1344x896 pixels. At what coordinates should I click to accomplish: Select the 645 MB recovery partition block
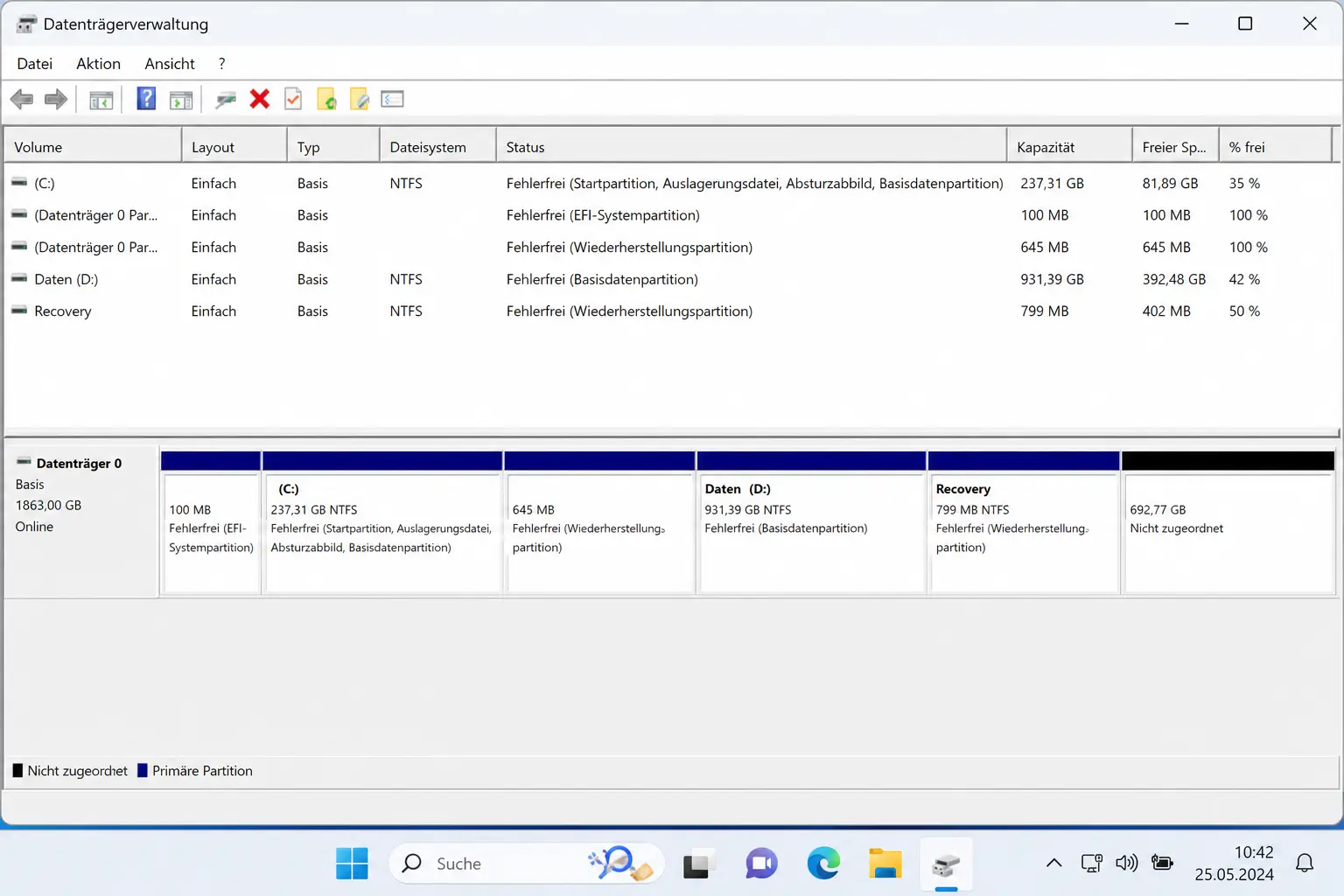point(599,523)
